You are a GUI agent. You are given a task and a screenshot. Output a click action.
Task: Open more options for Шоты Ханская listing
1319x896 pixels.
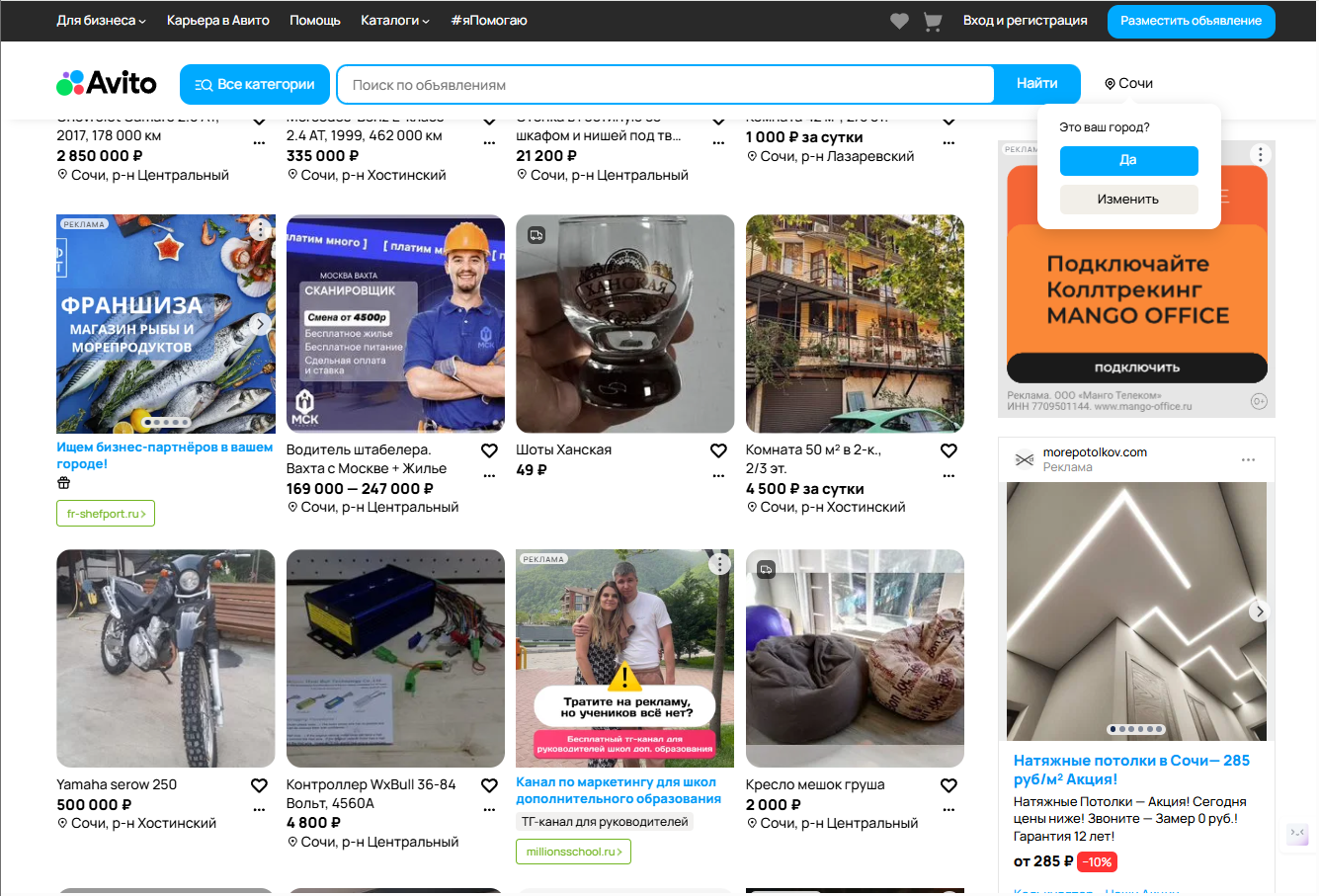tap(719, 476)
